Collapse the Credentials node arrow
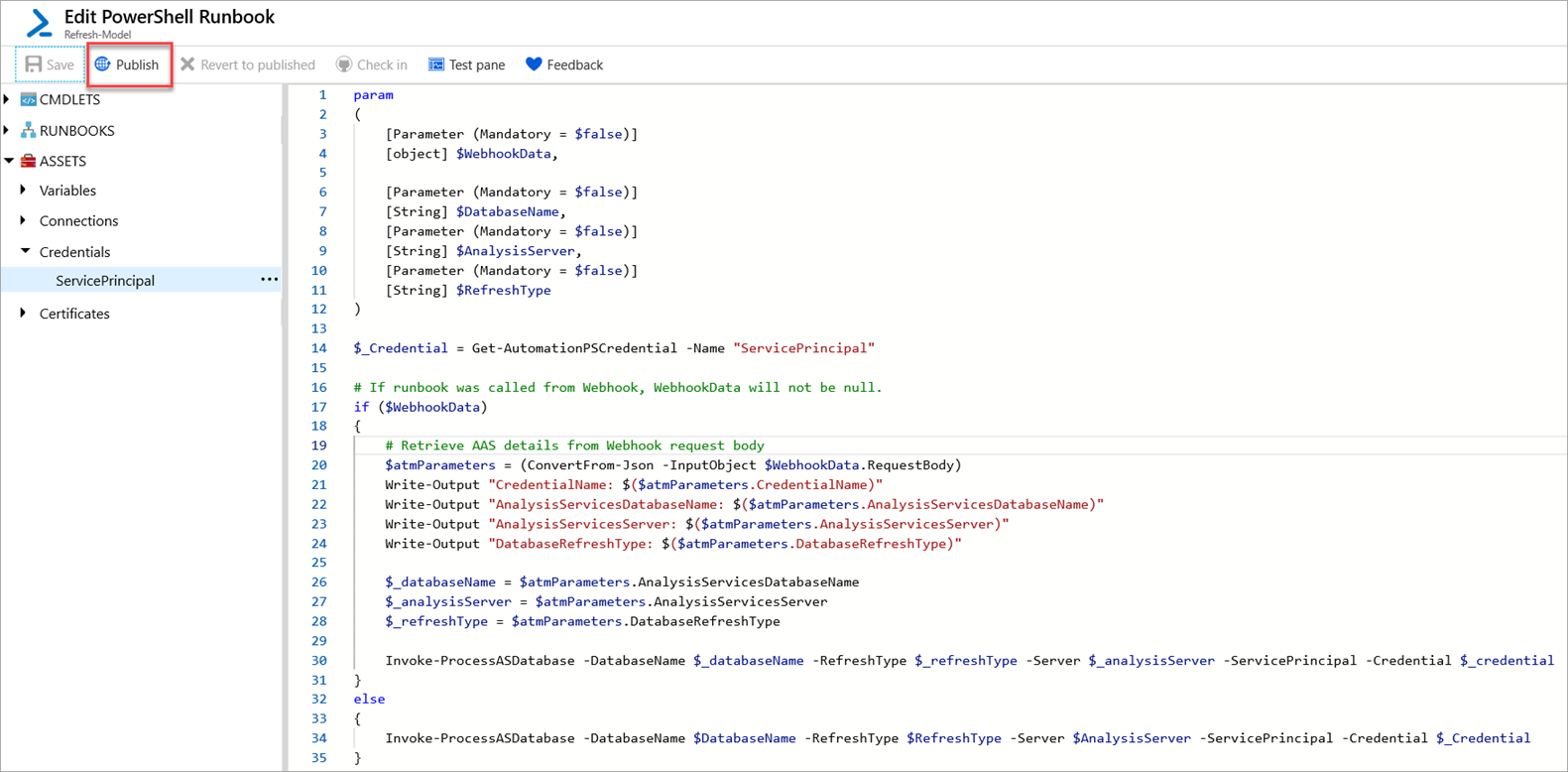Screen dimensions: 1568x772 click(25, 251)
